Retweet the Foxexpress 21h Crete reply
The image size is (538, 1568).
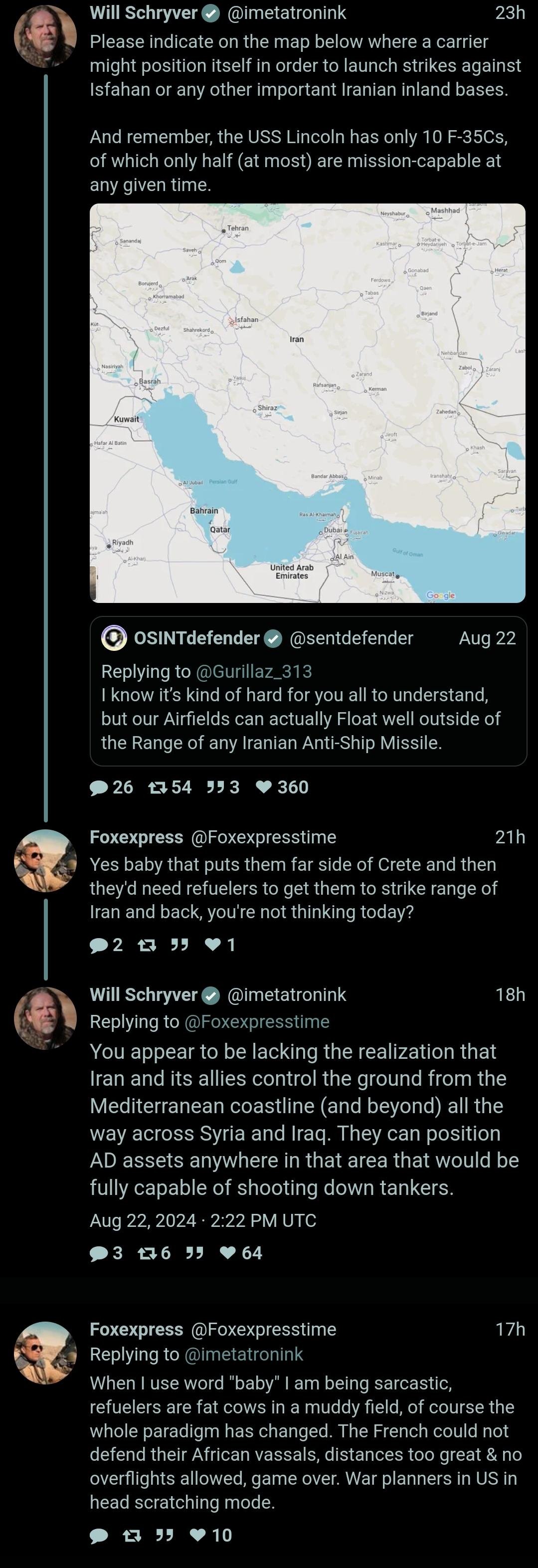pos(147,945)
